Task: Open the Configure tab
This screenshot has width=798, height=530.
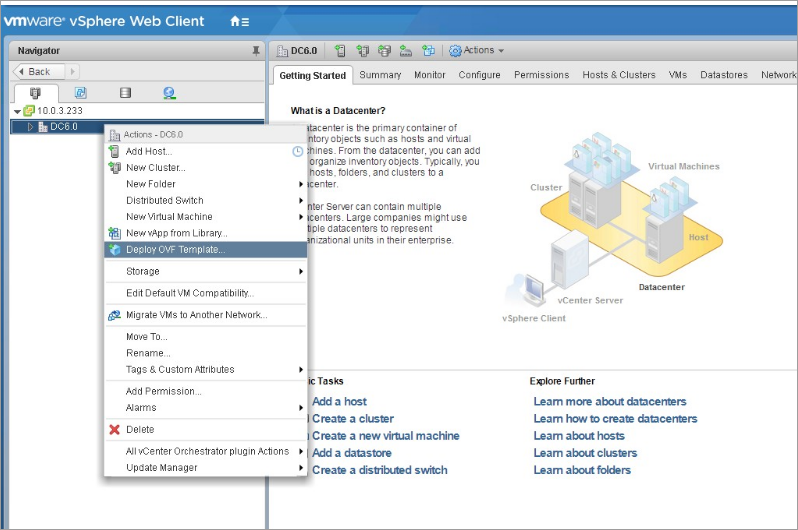Action: tap(479, 75)
